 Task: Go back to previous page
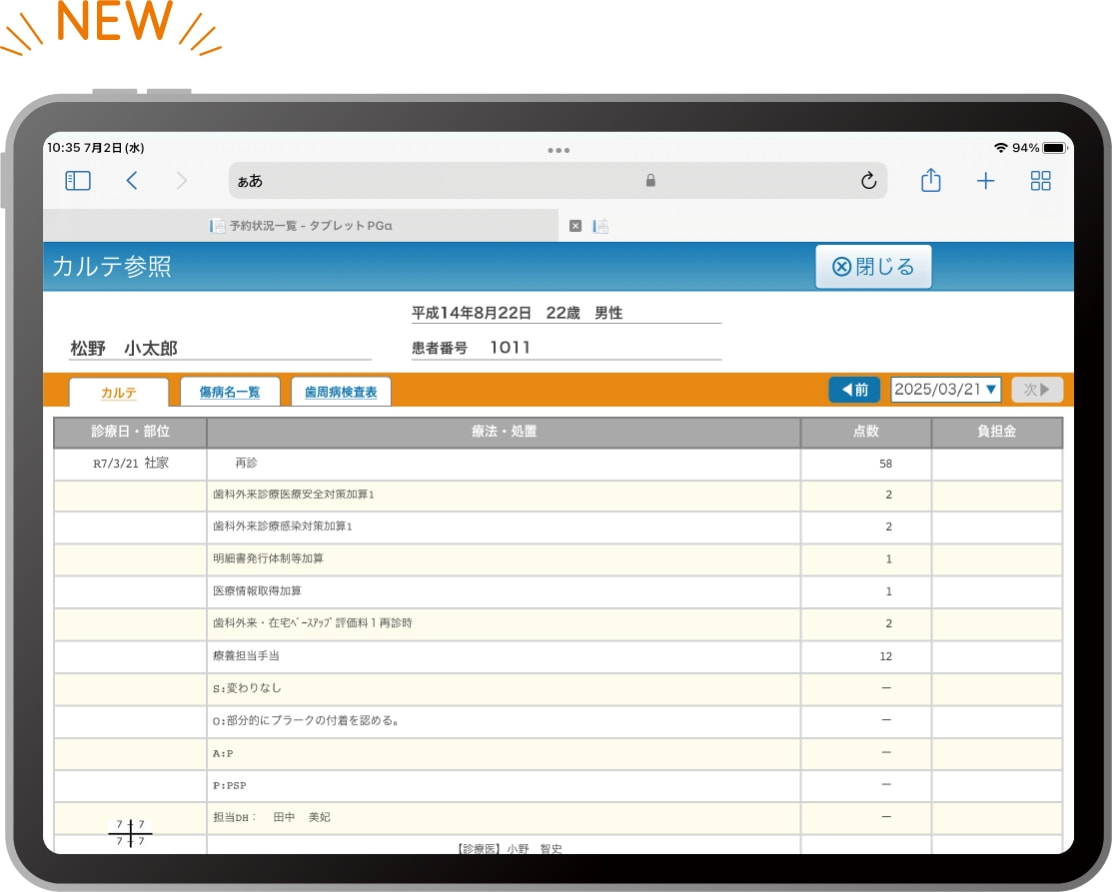coord(132,181)
